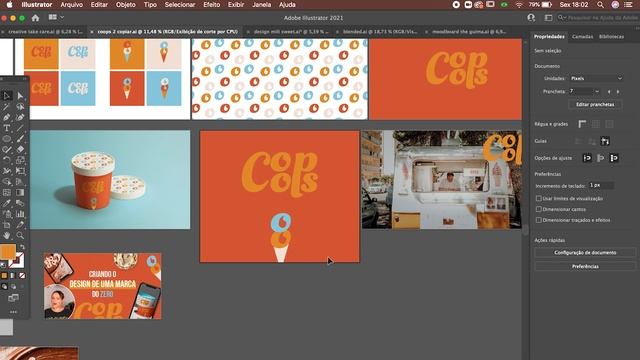Select the Artboard tool
This screenshot has height=360, width=640.
coord(7,224)
